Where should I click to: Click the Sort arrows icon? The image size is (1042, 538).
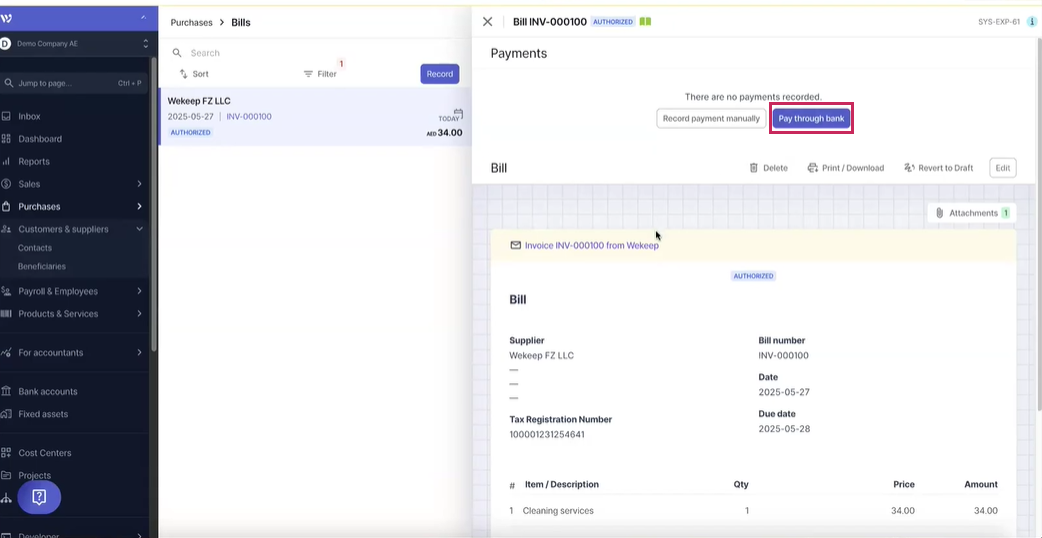click(x=184, y=74)
